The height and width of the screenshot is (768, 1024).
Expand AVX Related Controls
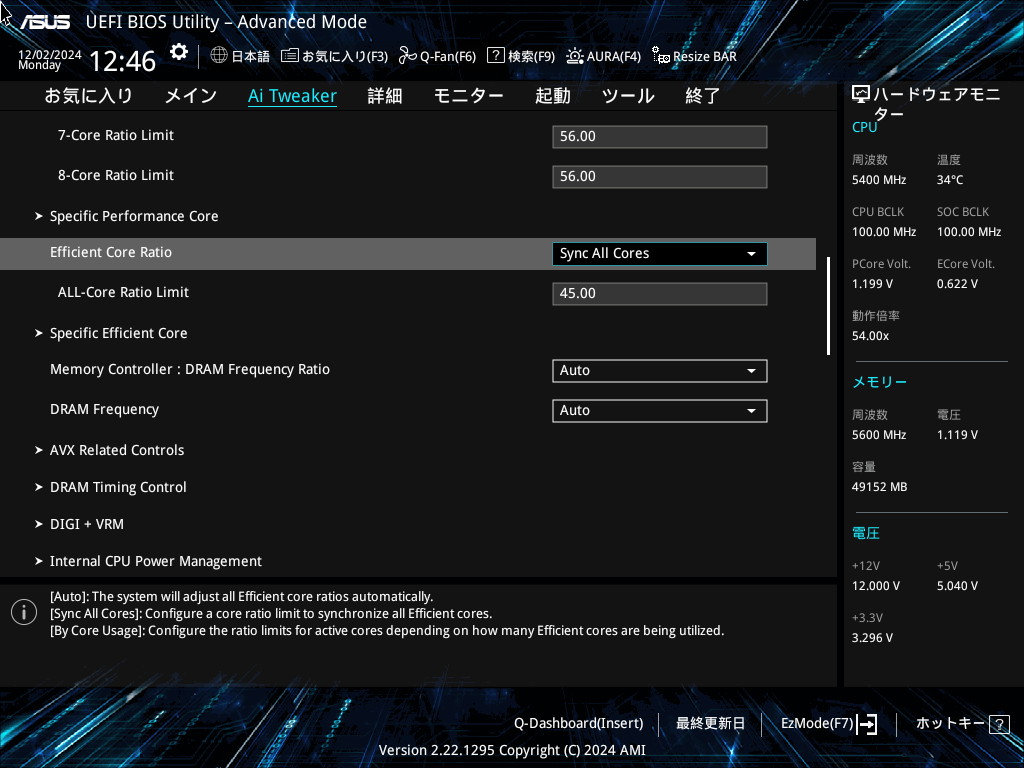[x=117, y=450]
